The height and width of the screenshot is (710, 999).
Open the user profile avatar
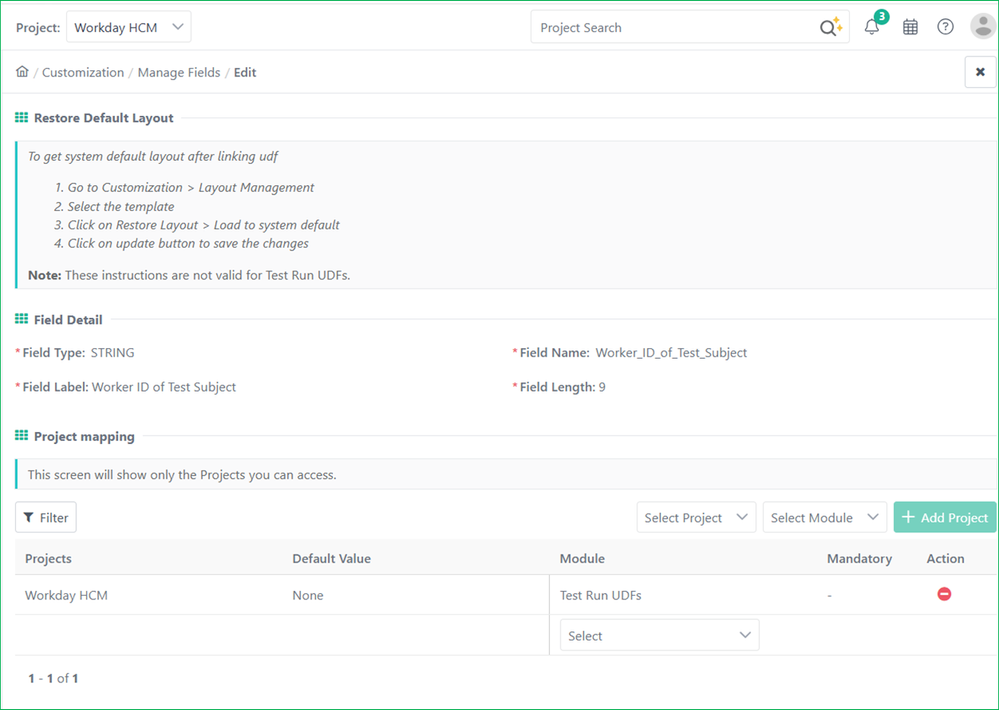982,27
